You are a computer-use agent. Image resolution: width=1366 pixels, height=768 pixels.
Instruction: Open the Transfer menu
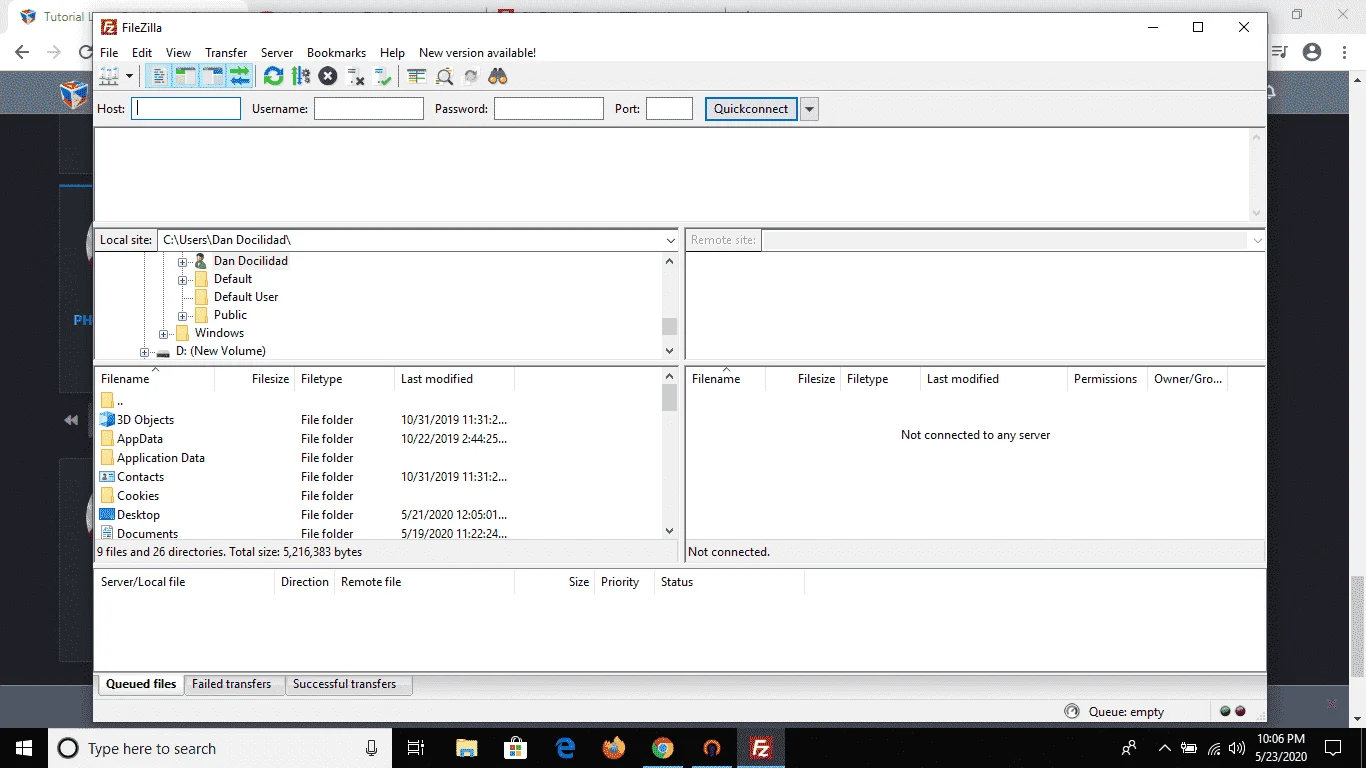pyautogui.click(x=226, y=53)
